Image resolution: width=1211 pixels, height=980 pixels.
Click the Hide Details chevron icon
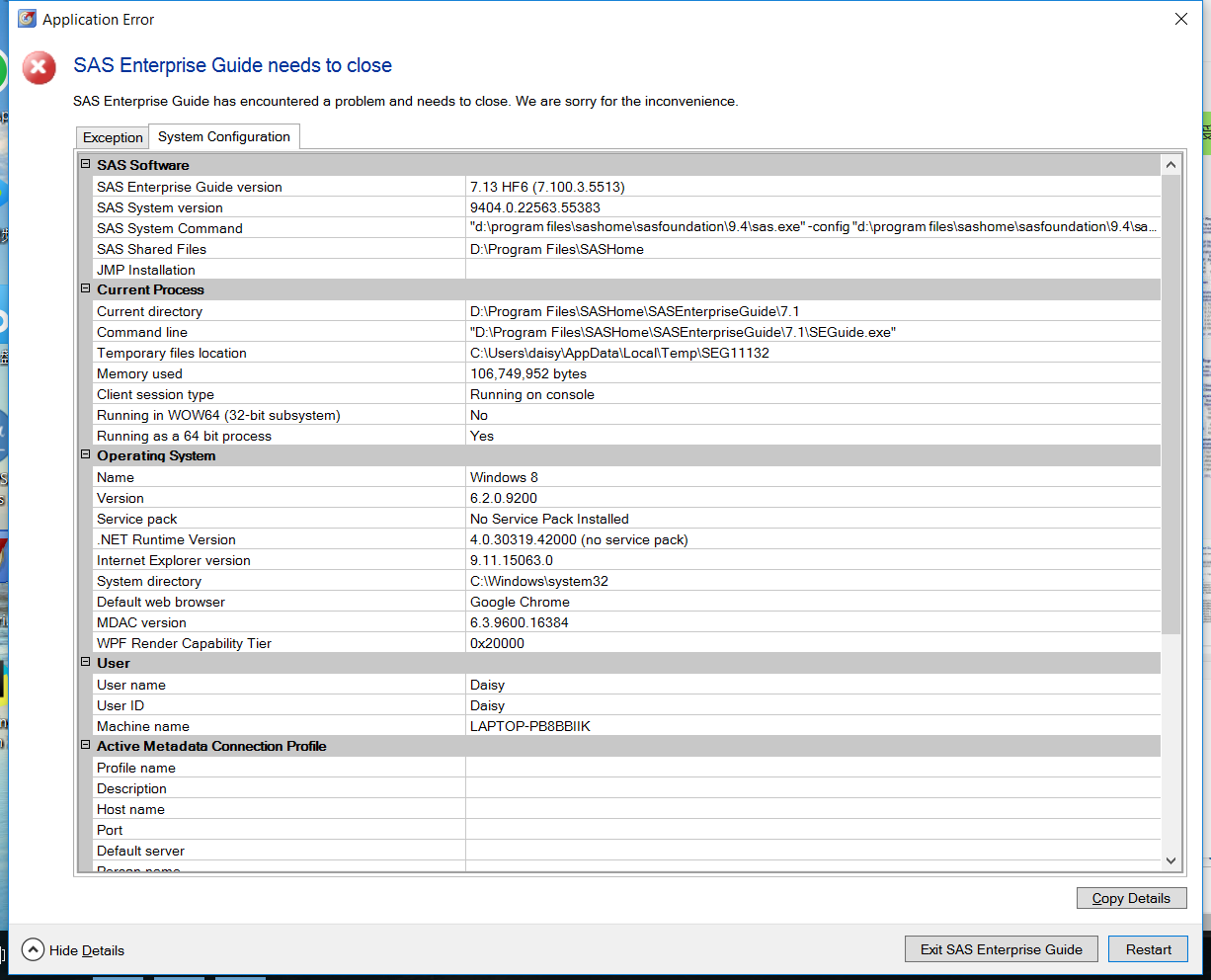pyautogui.click(x=33, y=949)
